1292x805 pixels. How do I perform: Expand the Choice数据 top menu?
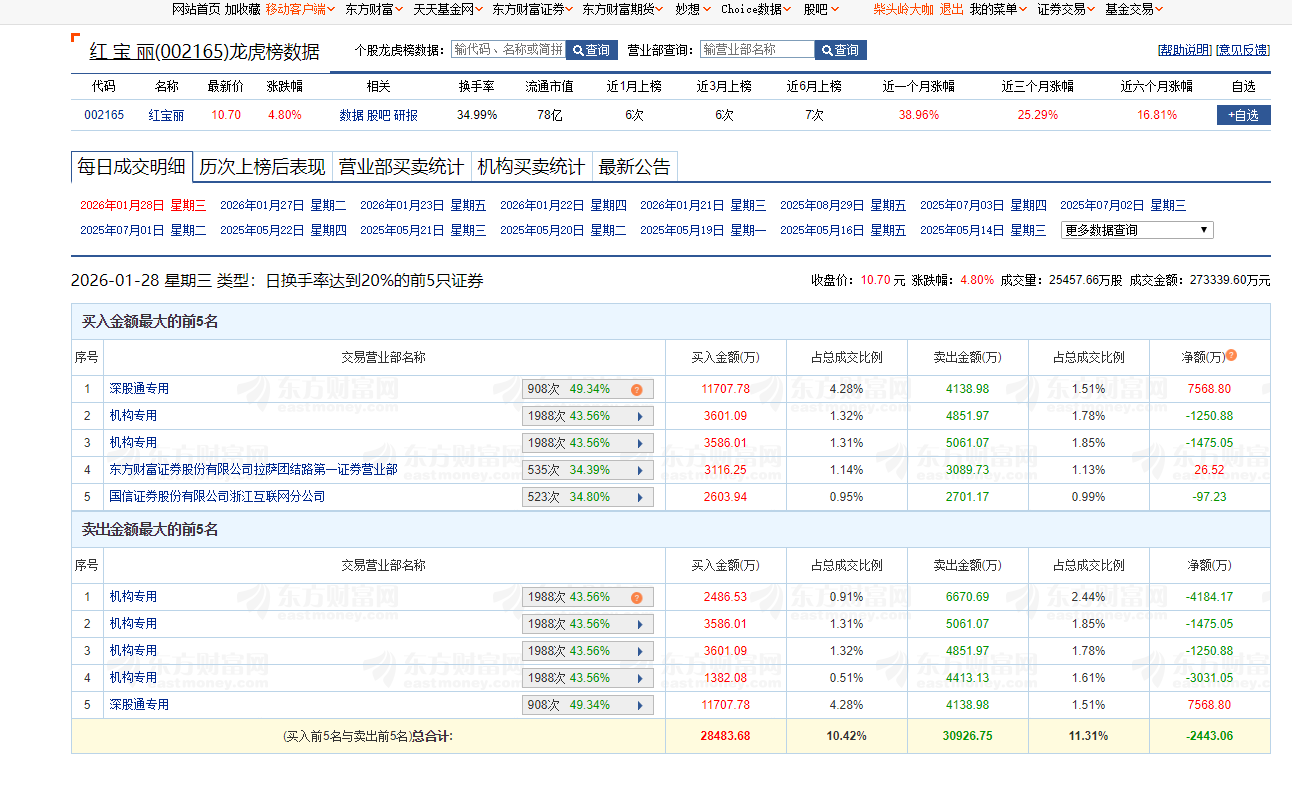tap(756, 9)
